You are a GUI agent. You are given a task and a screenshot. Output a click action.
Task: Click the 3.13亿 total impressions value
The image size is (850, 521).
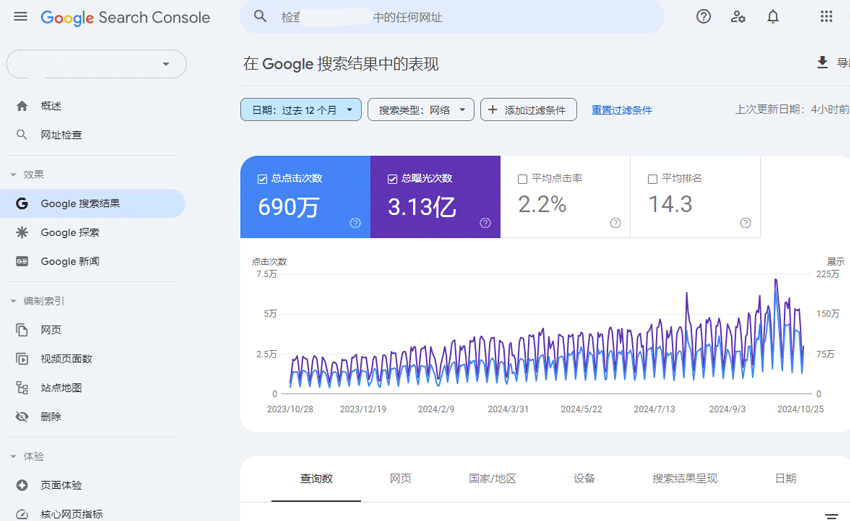(x=422, y=207)
